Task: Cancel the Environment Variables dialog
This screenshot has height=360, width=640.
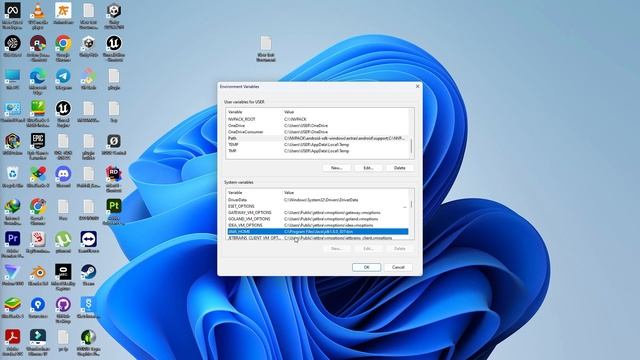Action: [x=398, y=267]
